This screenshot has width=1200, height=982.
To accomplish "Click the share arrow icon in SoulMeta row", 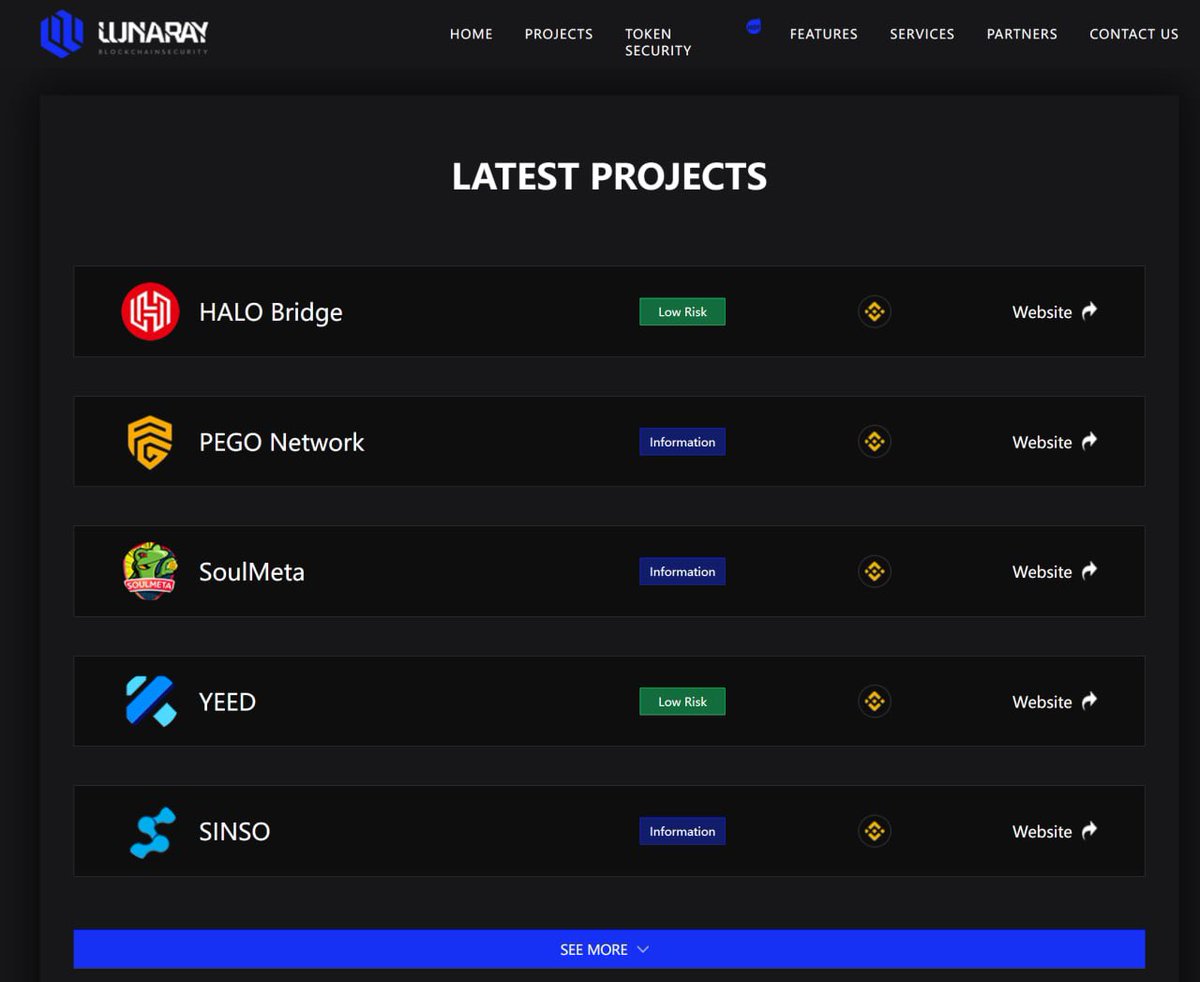I will click(1089, 570).
